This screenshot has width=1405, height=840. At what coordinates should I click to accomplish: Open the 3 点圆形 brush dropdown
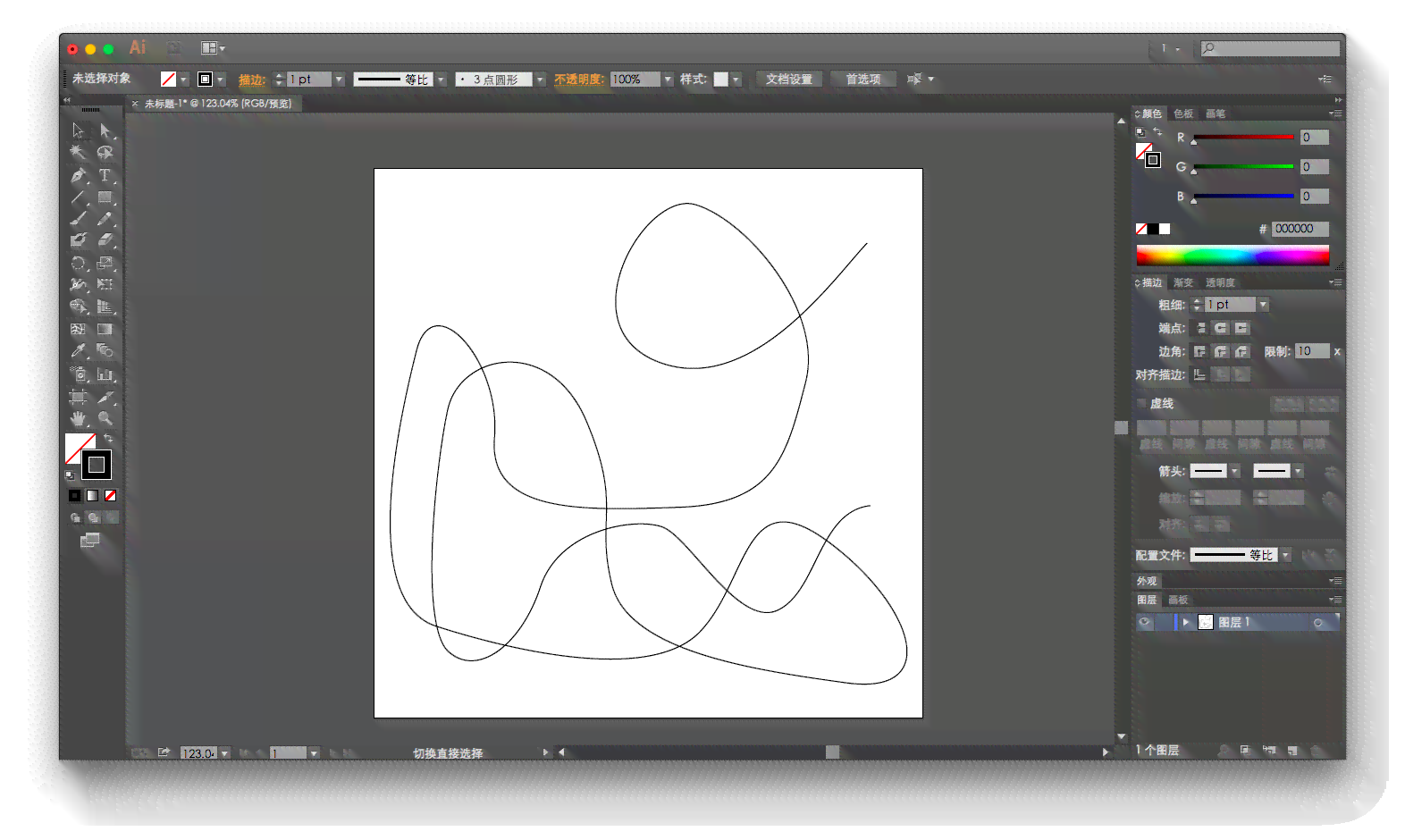[x=540, y=80]
